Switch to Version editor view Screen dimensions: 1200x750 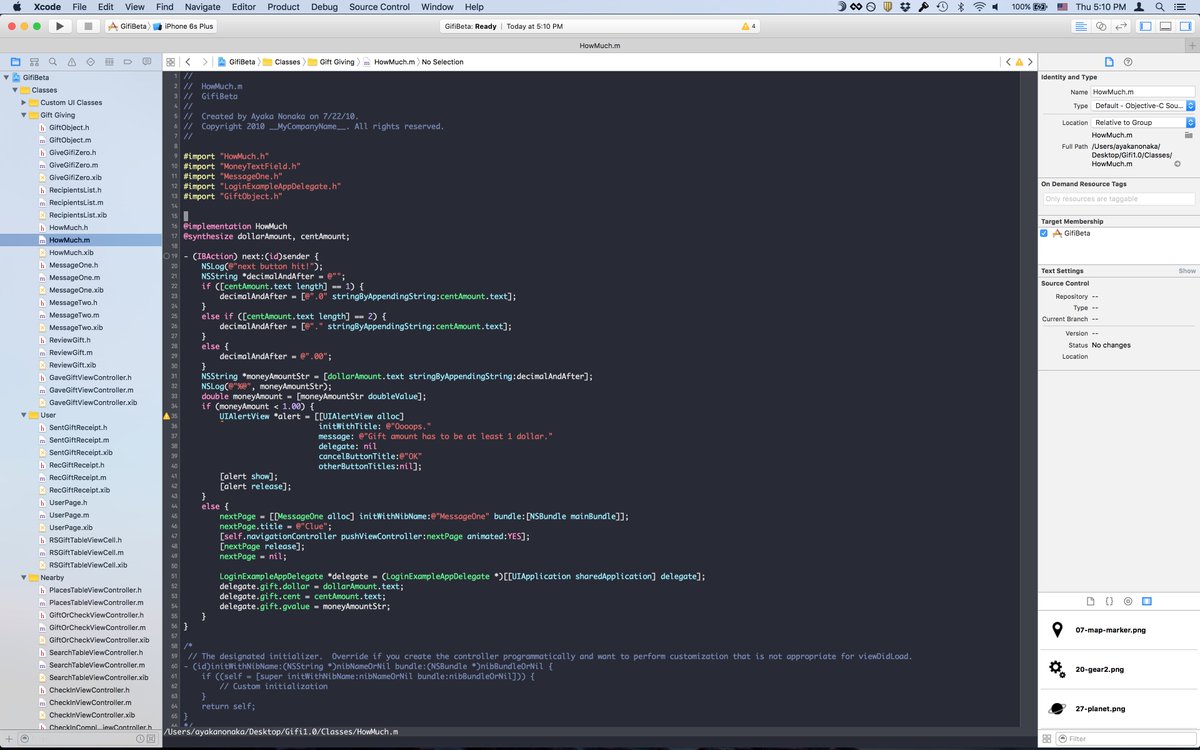coord(1122,26)
